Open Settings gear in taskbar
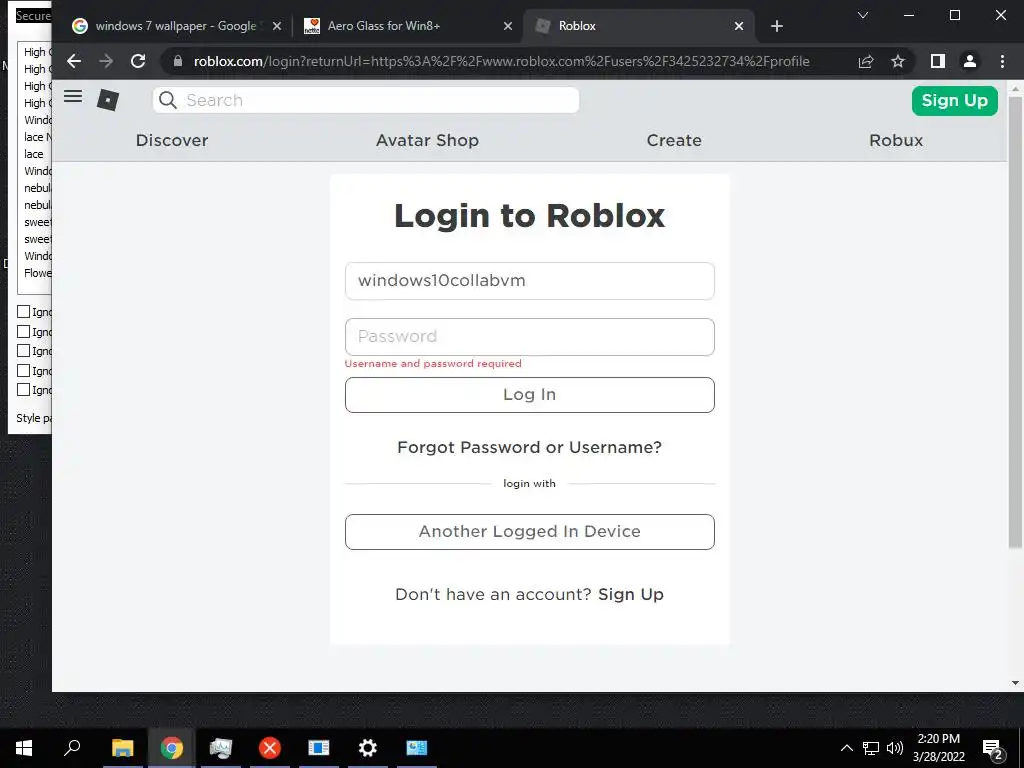Viewport: 1024px width, 768px height. [x=368, y=748]
